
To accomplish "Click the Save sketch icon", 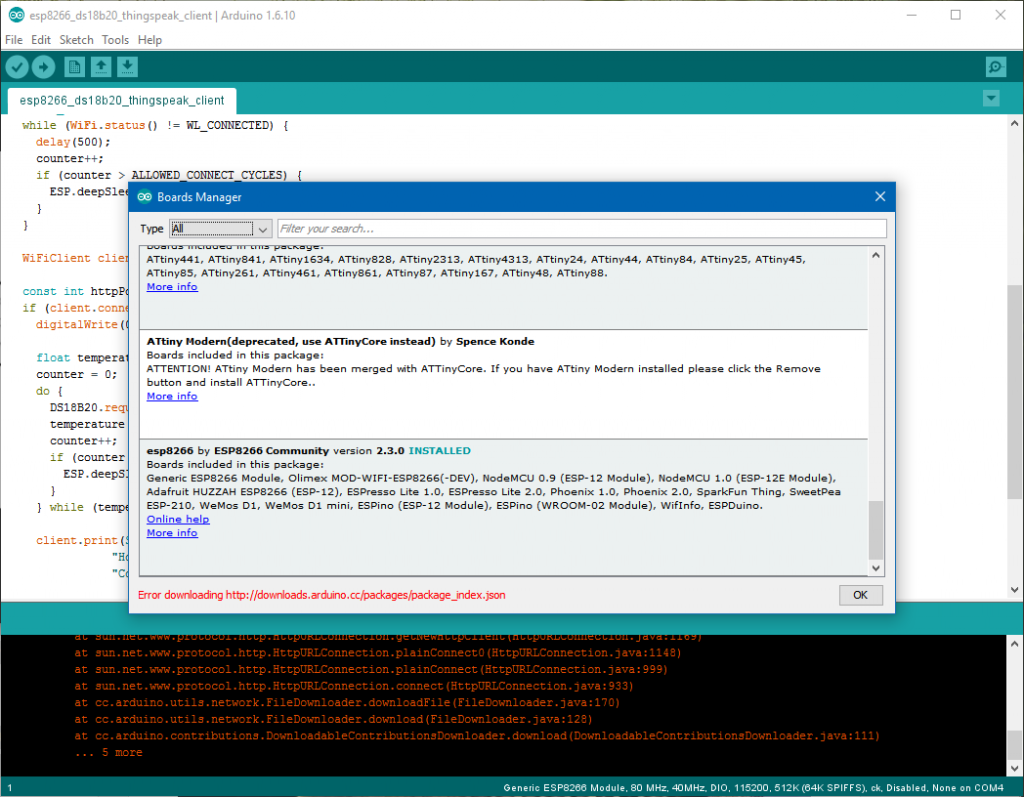I will [x=127, y=67].
